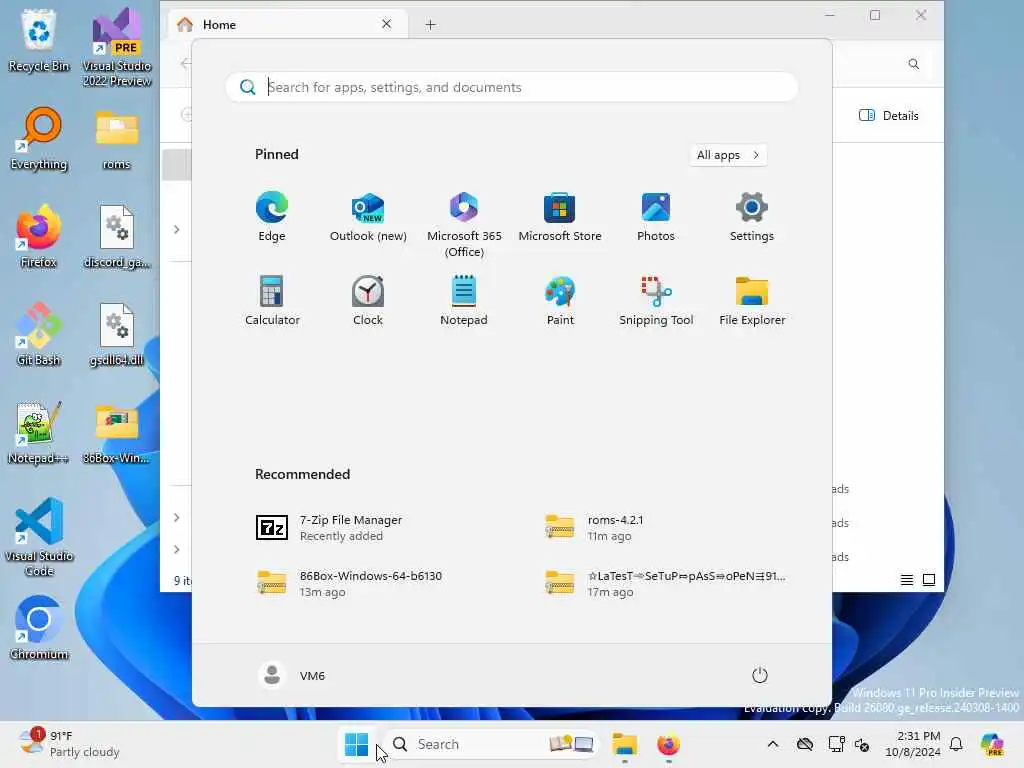
Task: Click the taskbar Search box
Action: coord(490,744)
